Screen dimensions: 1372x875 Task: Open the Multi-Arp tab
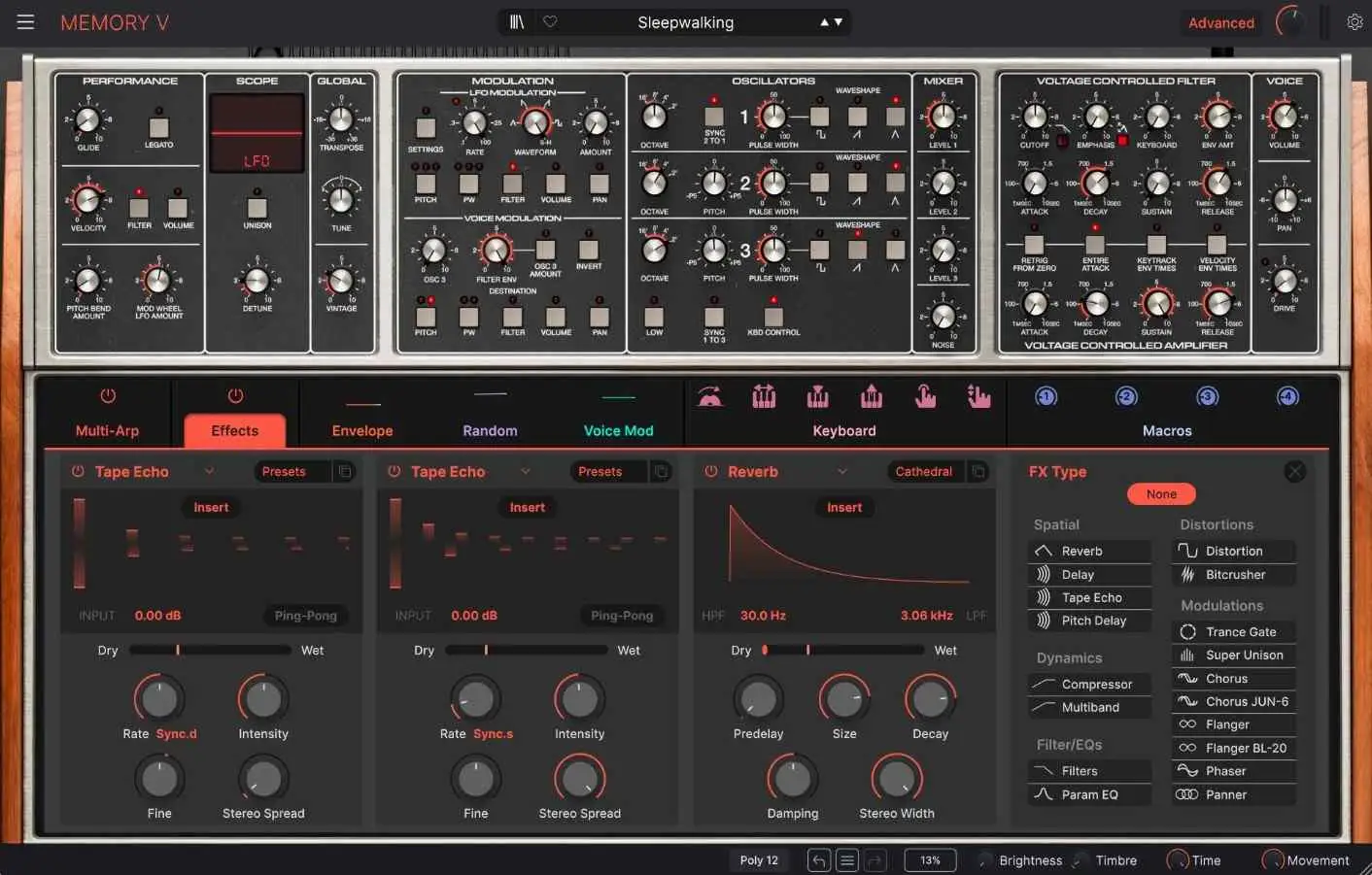coord(108,430)
